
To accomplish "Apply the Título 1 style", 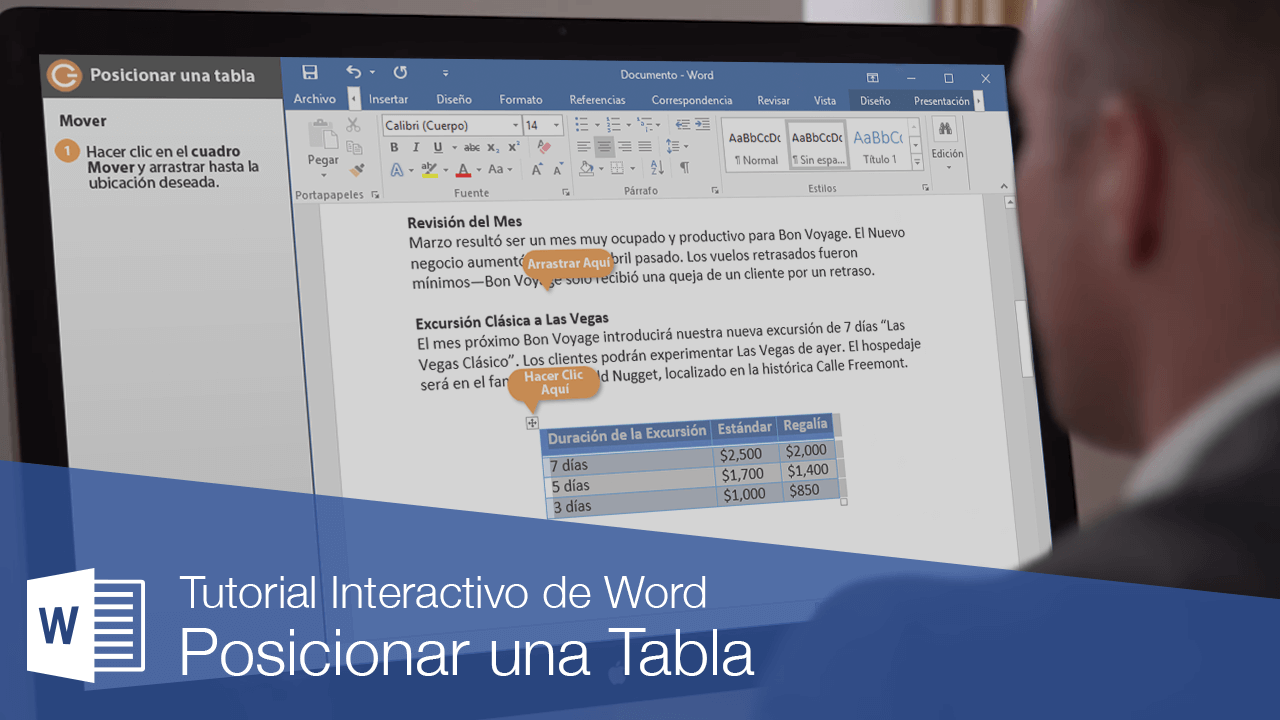I will point(879,145).
